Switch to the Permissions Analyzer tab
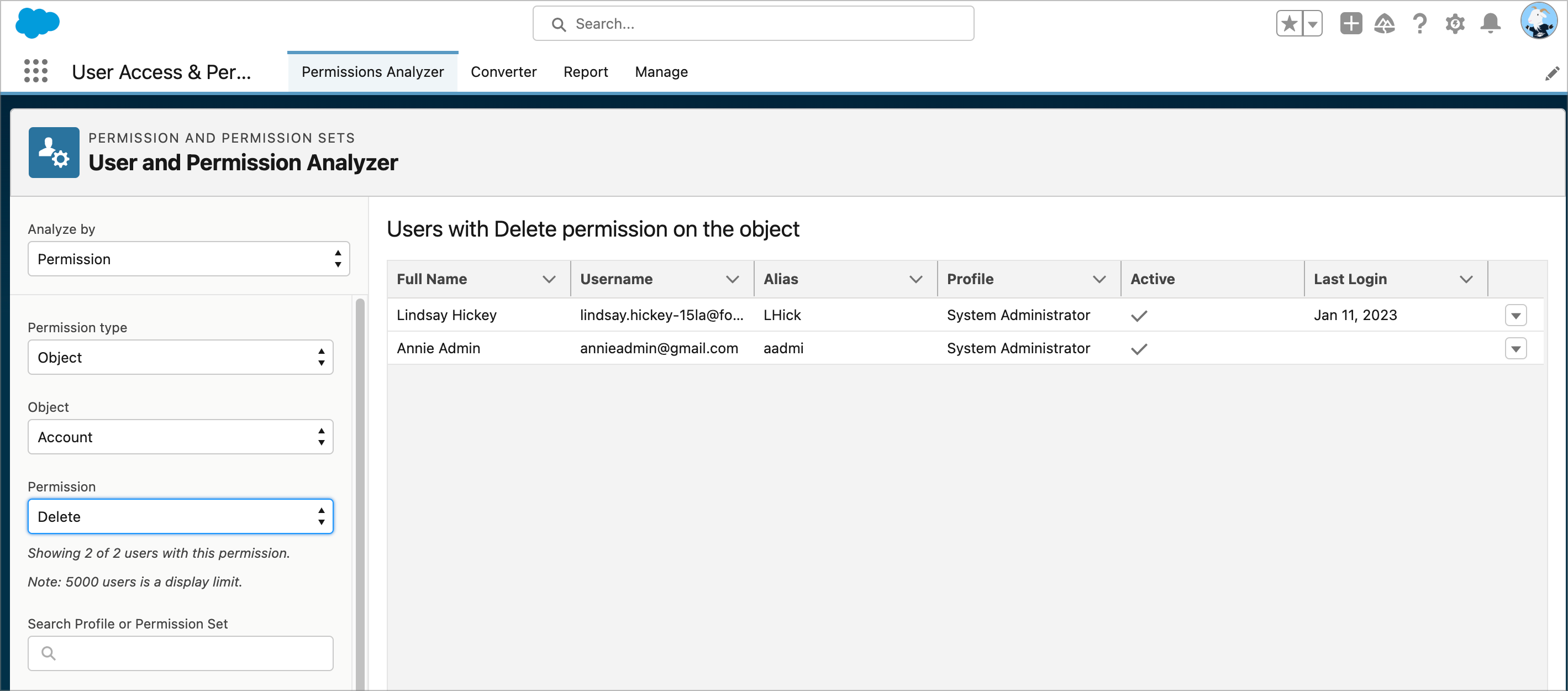1568x691 pixels. tap(372, 72)
